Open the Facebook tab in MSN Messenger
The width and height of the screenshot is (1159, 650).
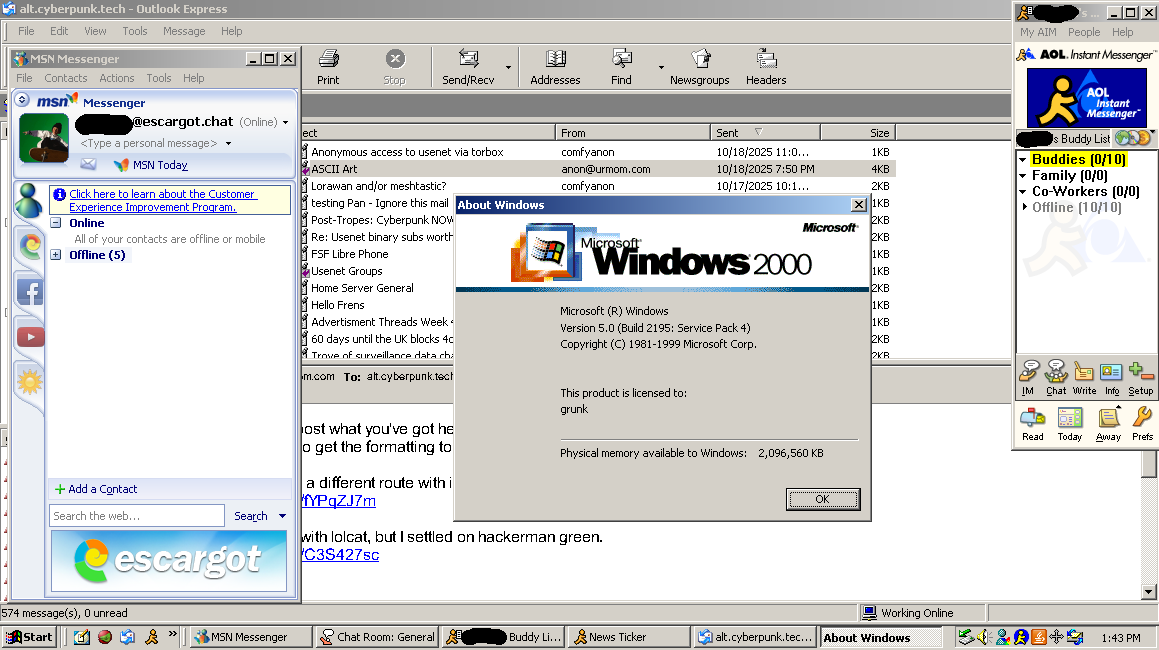tap(30, 293)
